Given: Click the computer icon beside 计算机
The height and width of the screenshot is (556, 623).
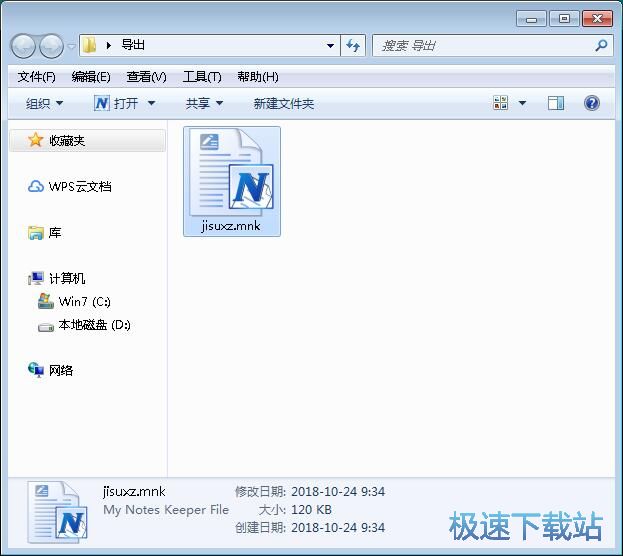Looking at the screenshot, I should 36,279.
